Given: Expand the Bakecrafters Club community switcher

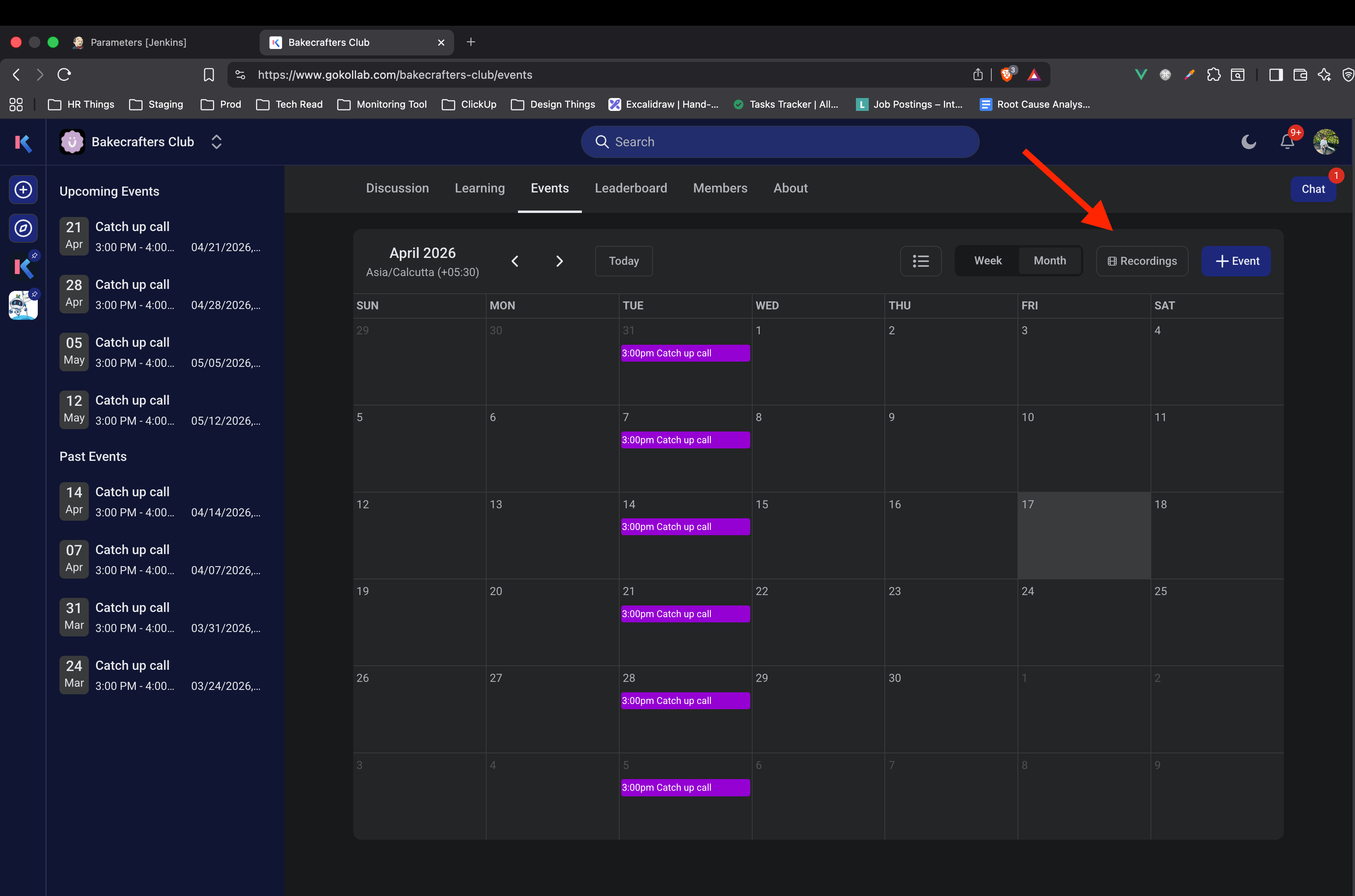Looking at the screenshot, I should pyautogui.click(x=216, y=142).
